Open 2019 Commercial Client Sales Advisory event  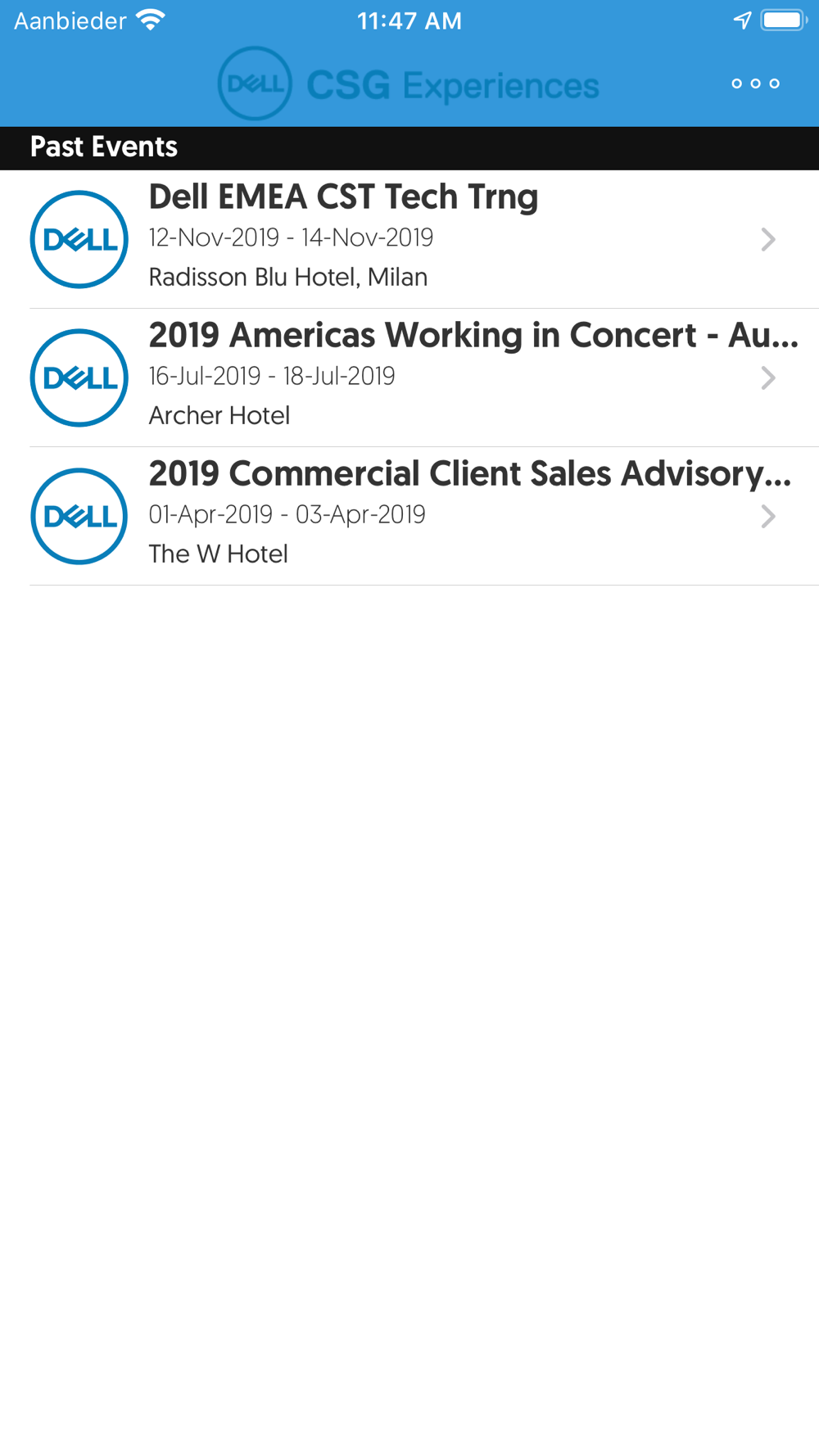point(409,516)
